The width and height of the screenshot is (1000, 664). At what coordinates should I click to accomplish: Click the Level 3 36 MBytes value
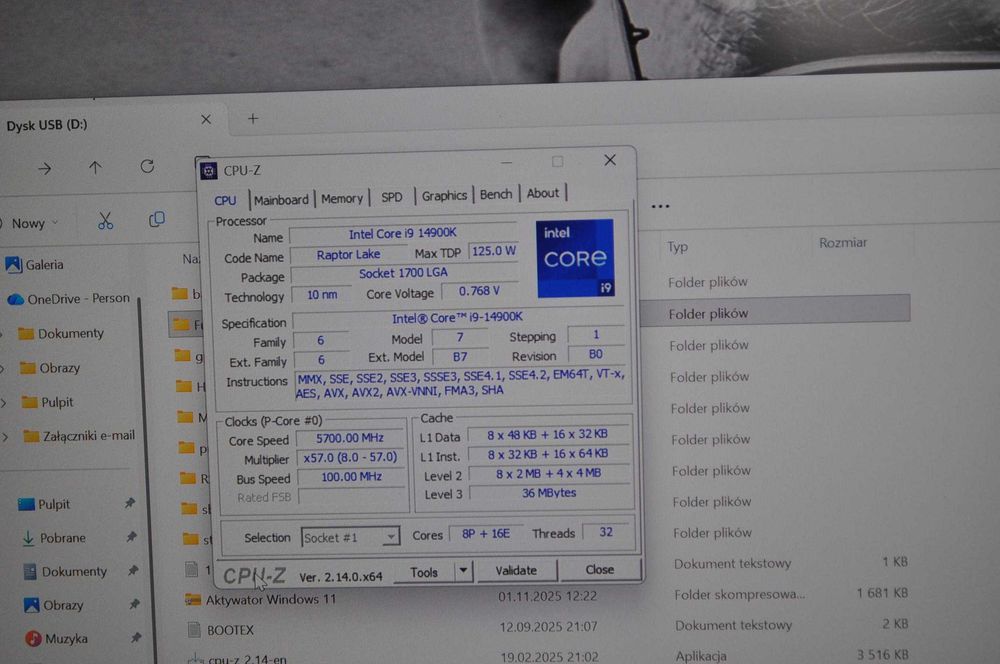pos(548,492)
